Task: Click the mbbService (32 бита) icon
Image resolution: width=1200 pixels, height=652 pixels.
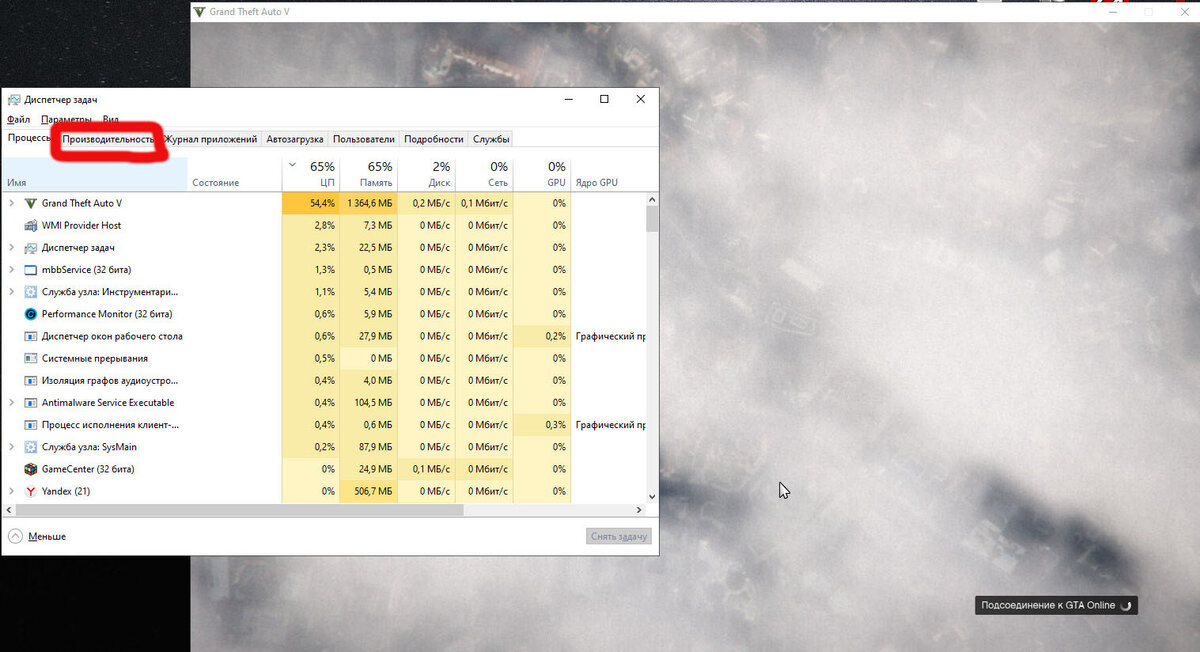Action: click(31, 270)
